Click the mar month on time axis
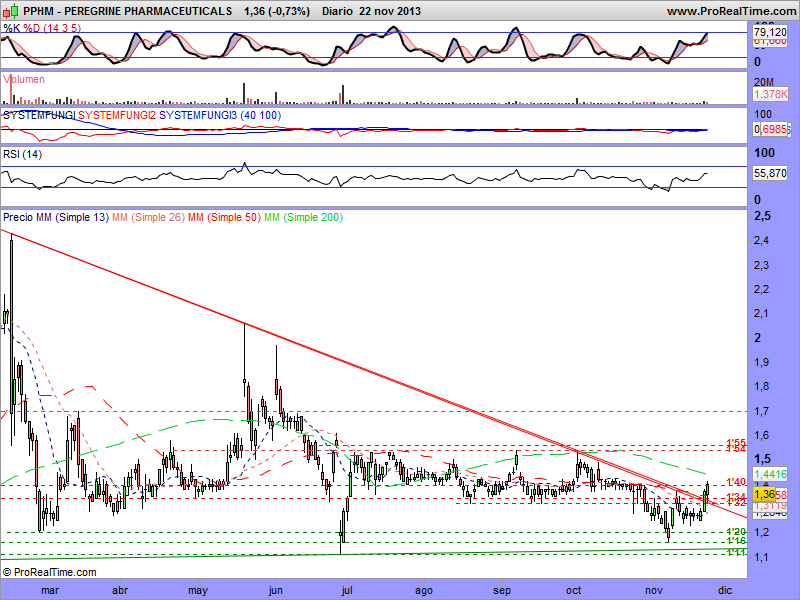The width and height of the screenshot is (800, 600). pyautogui.click(x=50, y=590)
